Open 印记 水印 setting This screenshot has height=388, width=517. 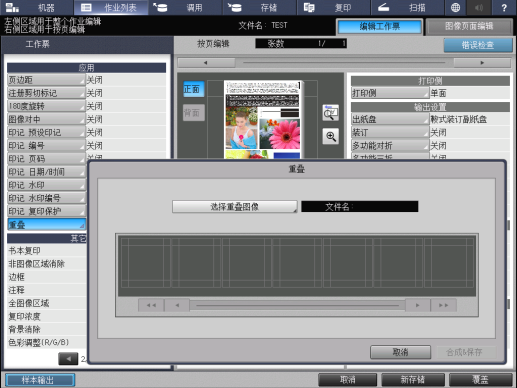(x=46, y=185)
